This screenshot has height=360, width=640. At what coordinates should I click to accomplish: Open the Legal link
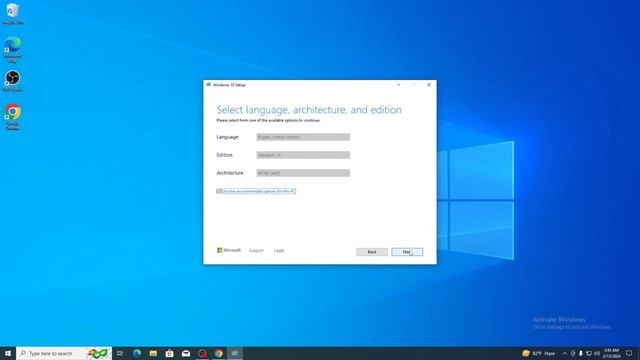(279, 251)
